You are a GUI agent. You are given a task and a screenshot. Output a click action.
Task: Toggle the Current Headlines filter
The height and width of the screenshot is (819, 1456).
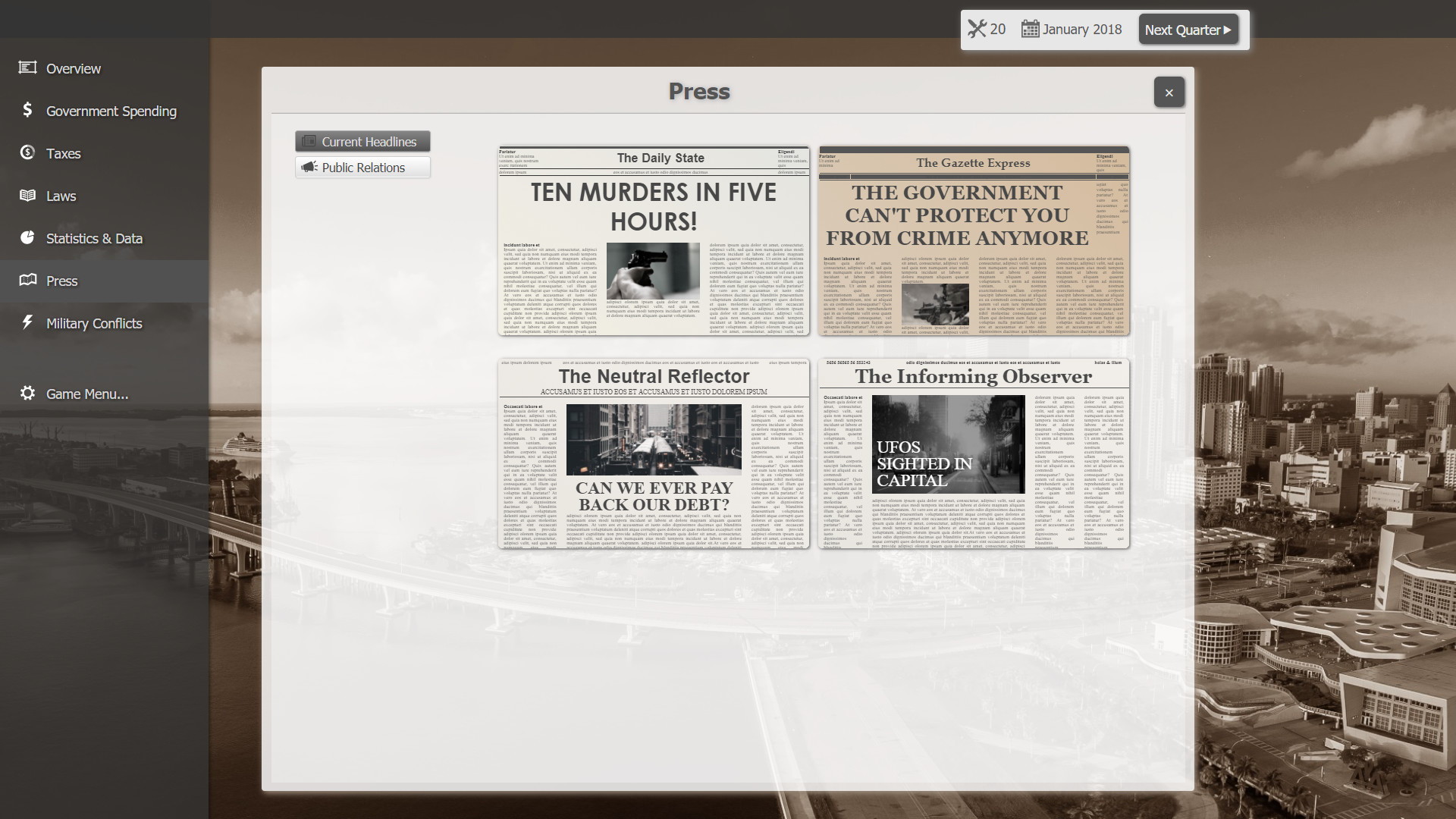[363, 141]
